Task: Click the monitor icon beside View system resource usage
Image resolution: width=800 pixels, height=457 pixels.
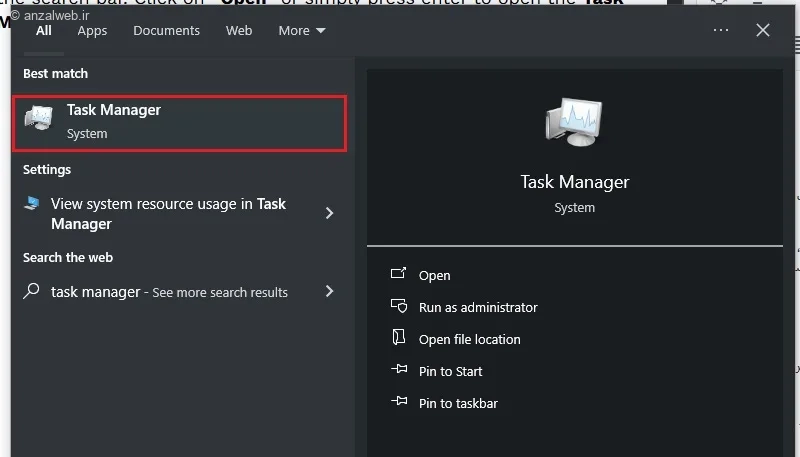Action: (x=32, y=204)
